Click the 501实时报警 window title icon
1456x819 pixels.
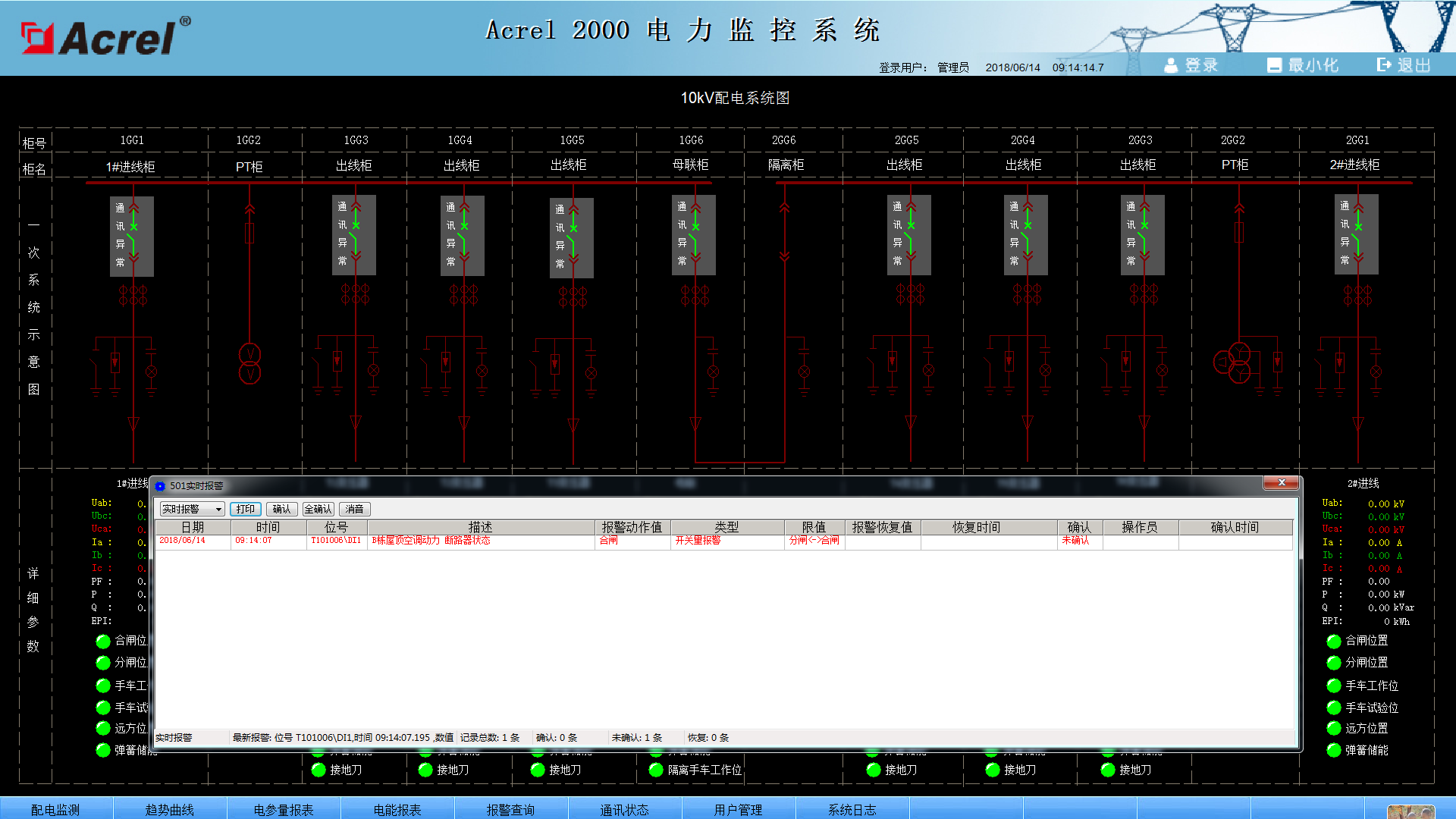160,486
